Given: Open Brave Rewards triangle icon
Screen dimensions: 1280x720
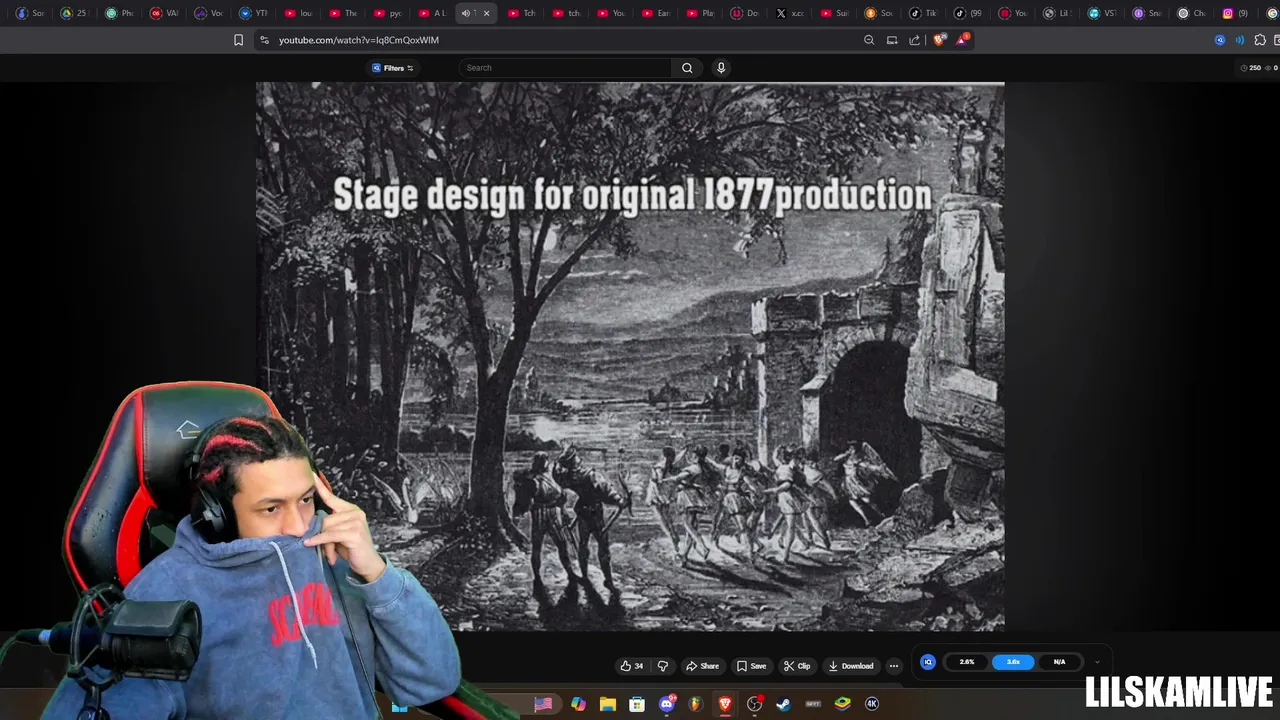Looking at the screenshot, I should click(x=962, y=40).
